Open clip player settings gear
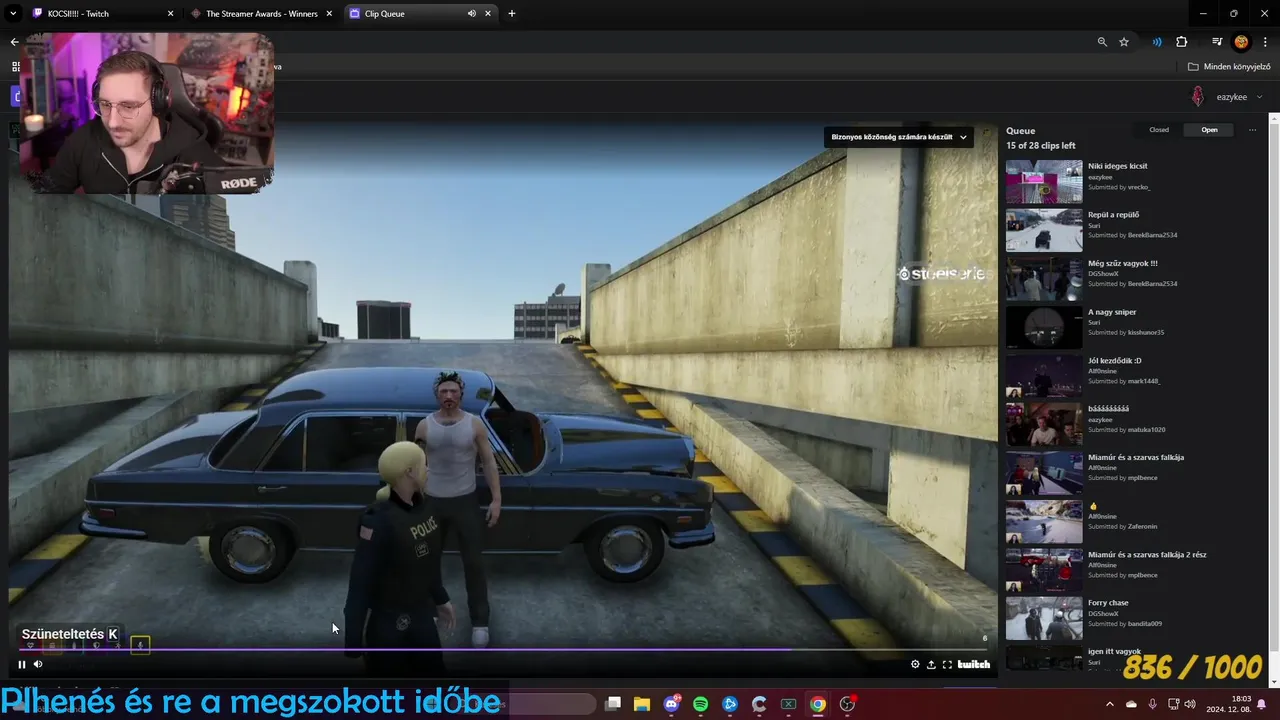Screen dimensions: 1280x720 click(x=915, y=664)
